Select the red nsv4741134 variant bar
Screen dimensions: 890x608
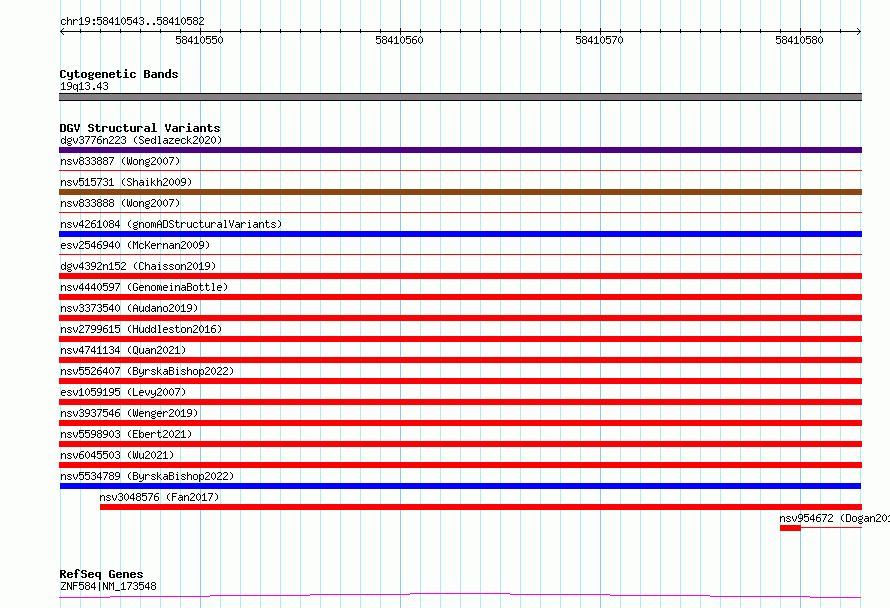pos(460,360)
